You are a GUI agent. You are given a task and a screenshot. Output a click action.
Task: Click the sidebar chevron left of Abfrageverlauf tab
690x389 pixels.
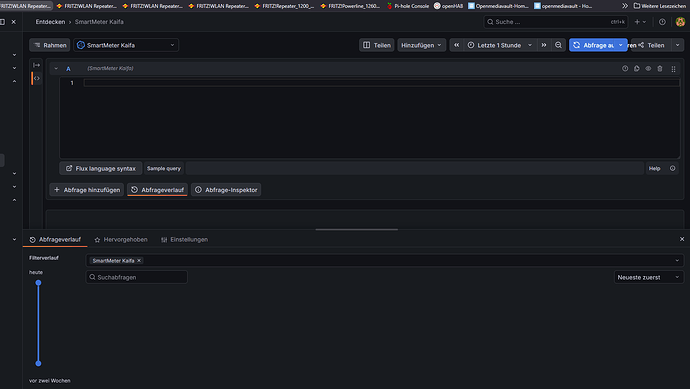pyautogui.click(x=14, y=239)
